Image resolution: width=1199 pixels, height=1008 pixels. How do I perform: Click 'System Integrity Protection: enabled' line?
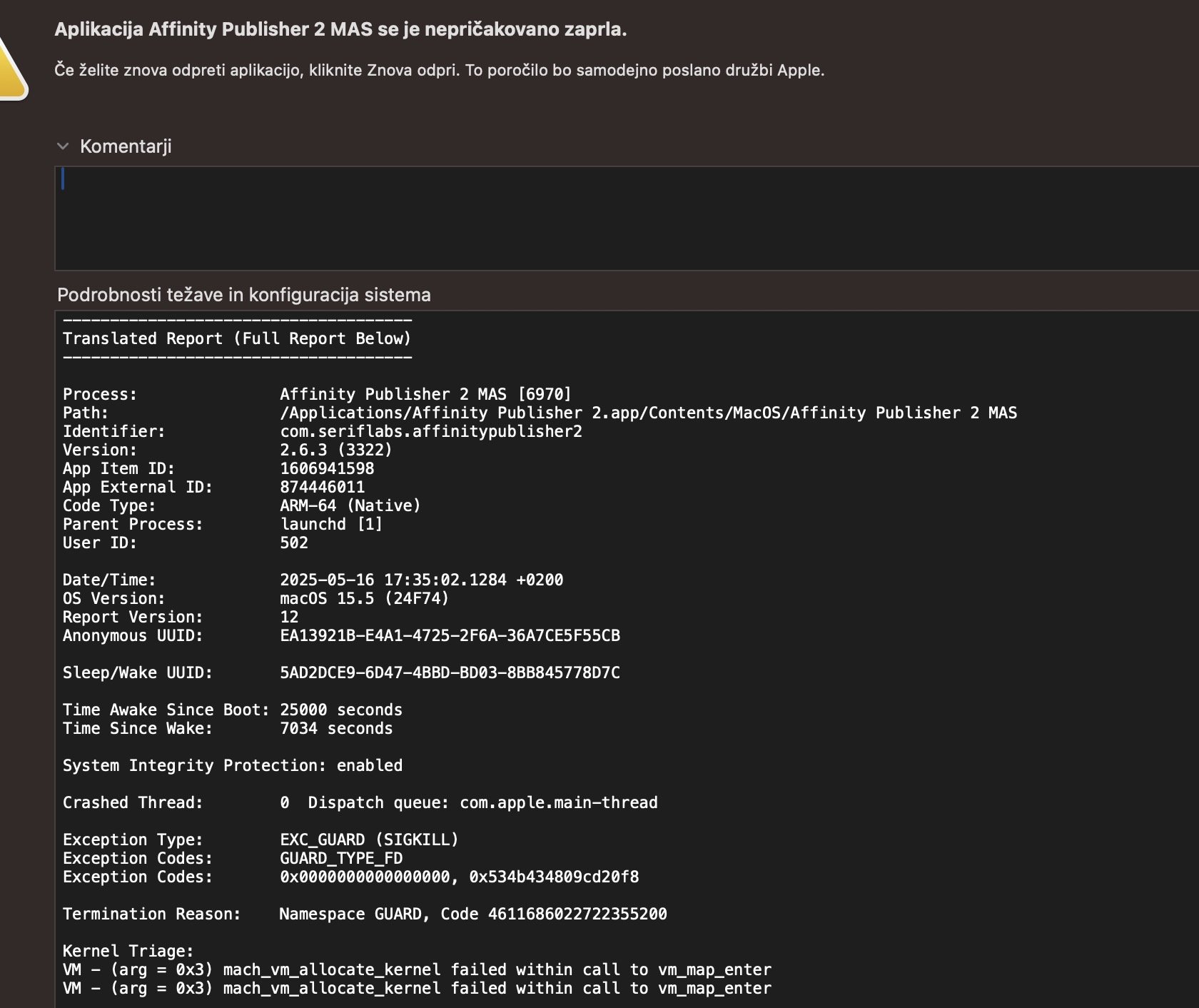click(x=233, y=765)
